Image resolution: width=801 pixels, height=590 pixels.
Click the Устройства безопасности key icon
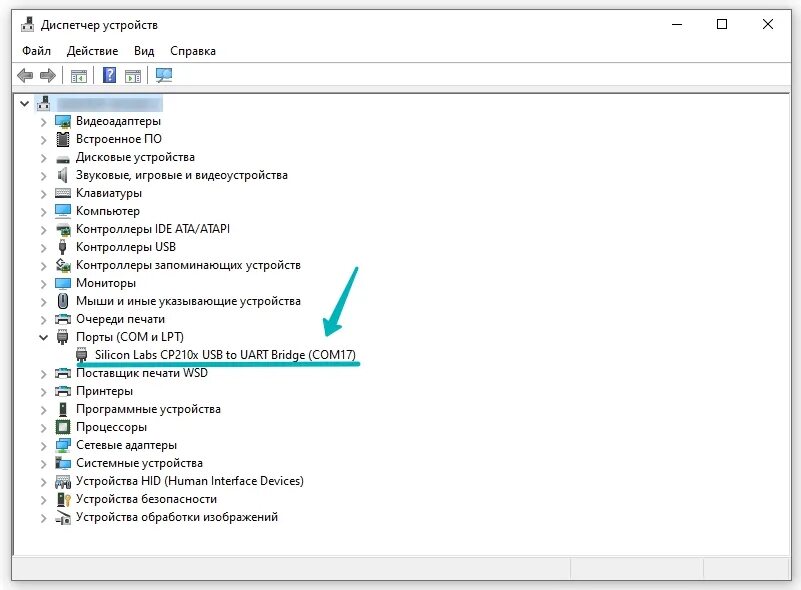[x=63, y=499]
